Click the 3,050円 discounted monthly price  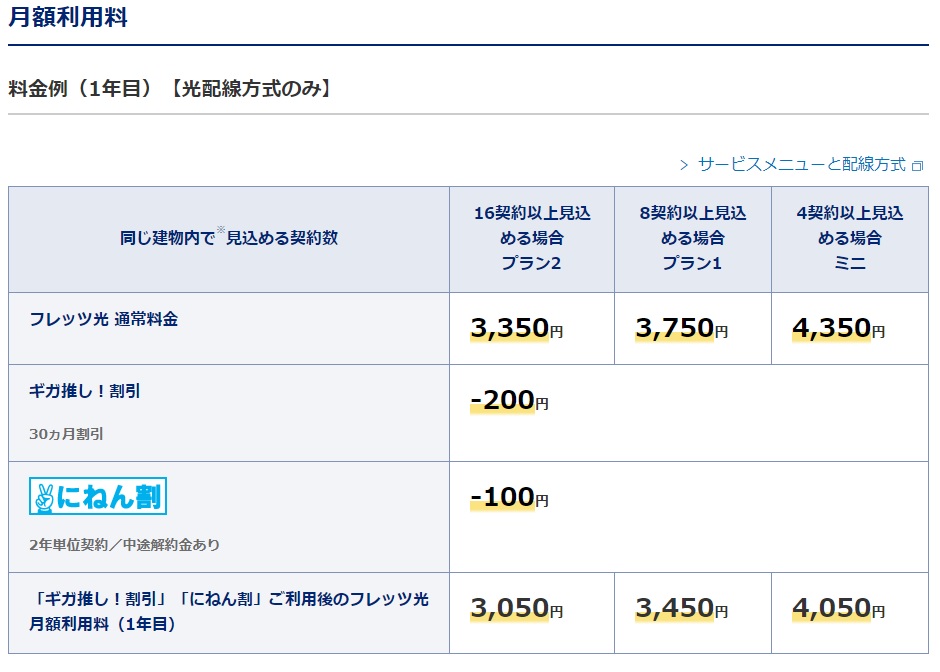click(516, 608)
